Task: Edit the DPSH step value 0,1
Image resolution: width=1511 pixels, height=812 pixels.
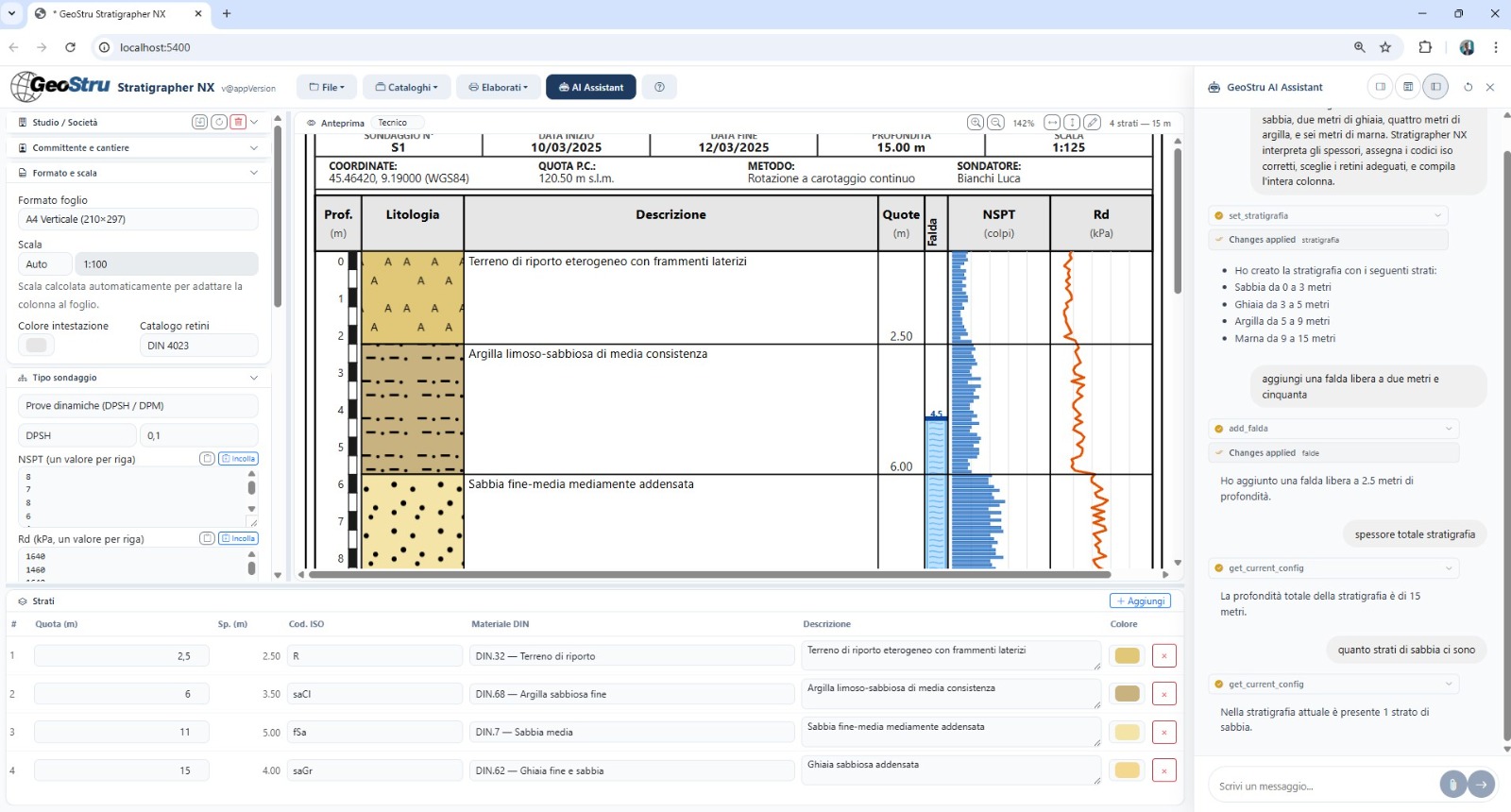Action: click(199, 435)
